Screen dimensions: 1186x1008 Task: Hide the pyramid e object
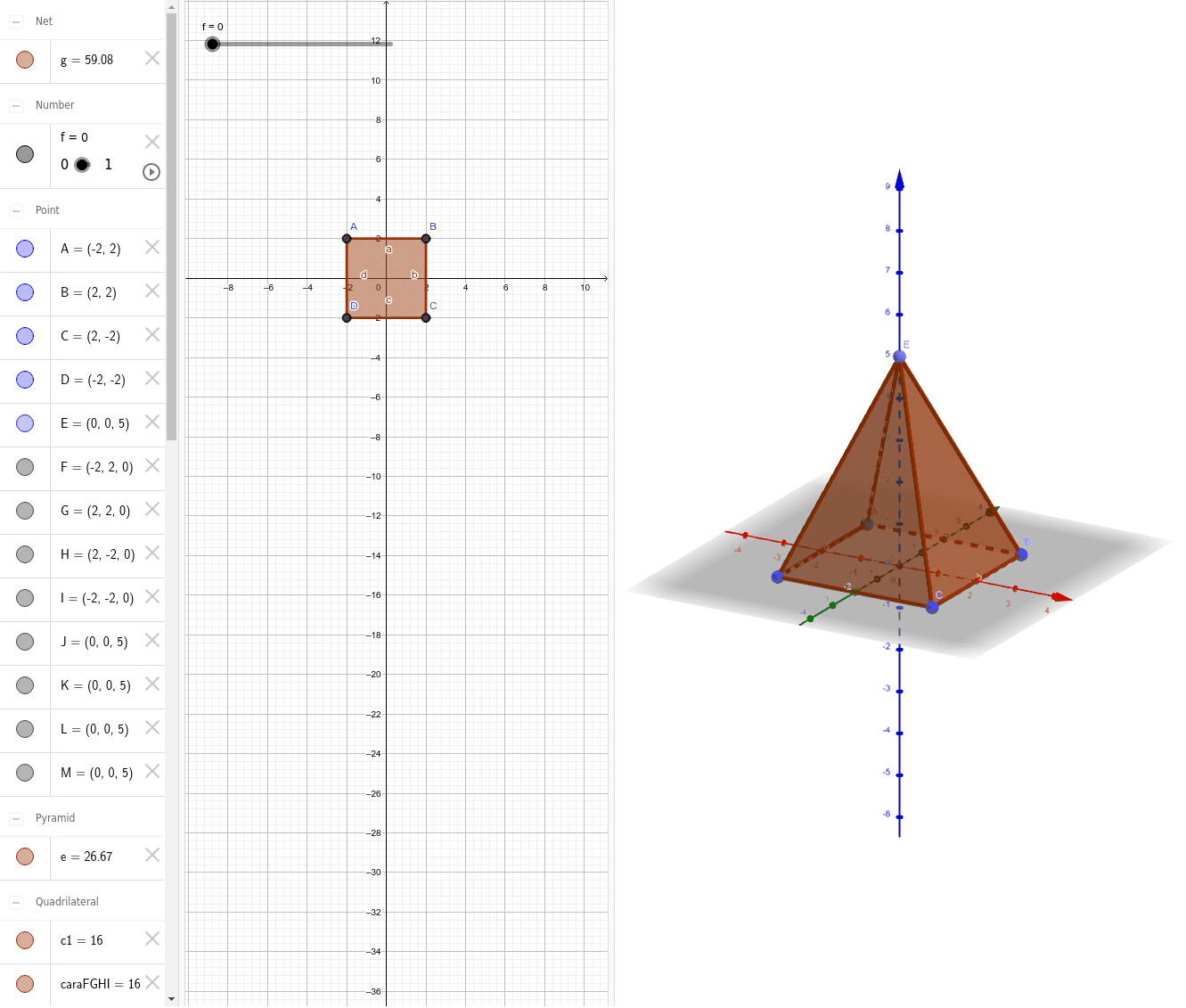click(x=25, y=856)
